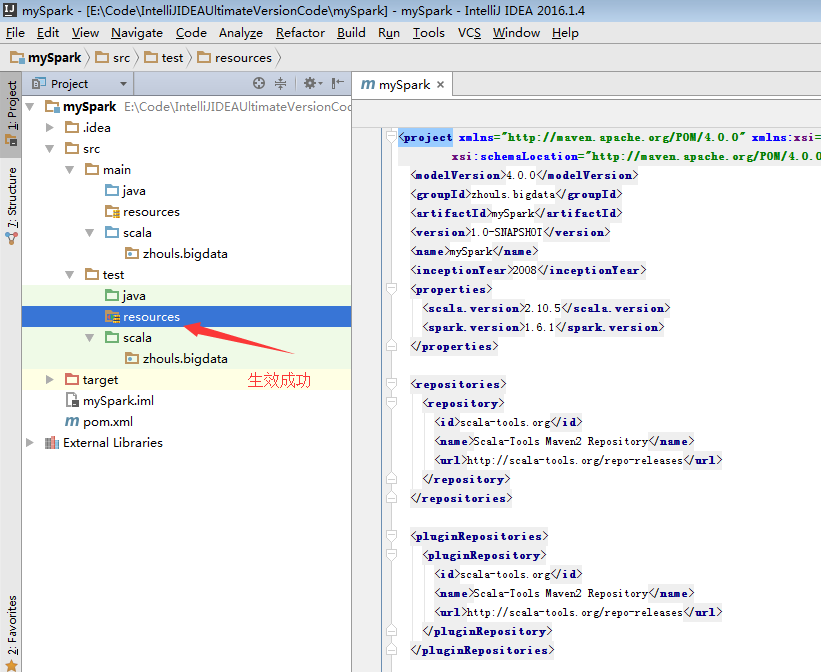Viewport: 821px width, 672px height.
Task: Hide the Project tool window
Action: point(338,83)
